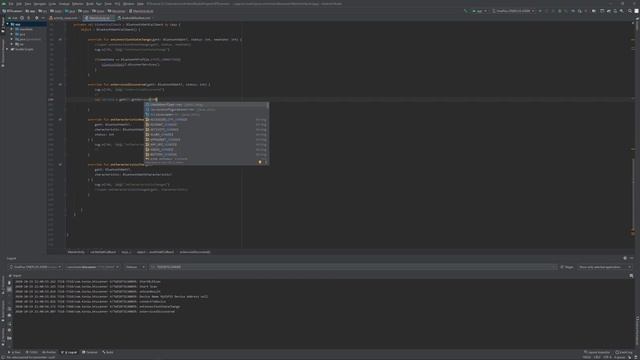
Task: Open the Profiler tool window tab
Action: (x=49, y=352)
